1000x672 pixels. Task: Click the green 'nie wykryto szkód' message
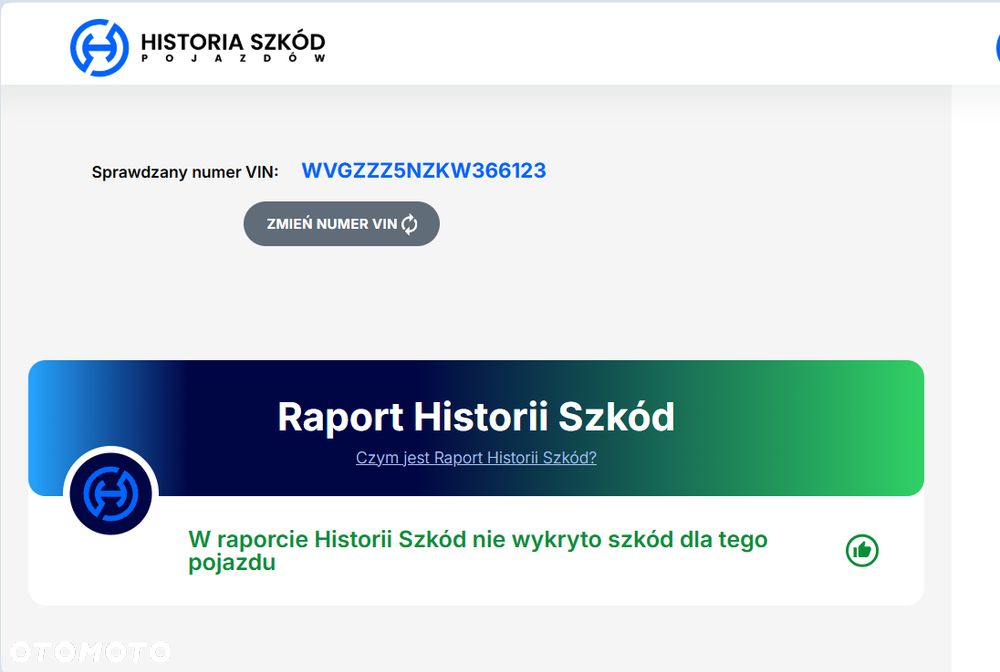coord(478,551)
